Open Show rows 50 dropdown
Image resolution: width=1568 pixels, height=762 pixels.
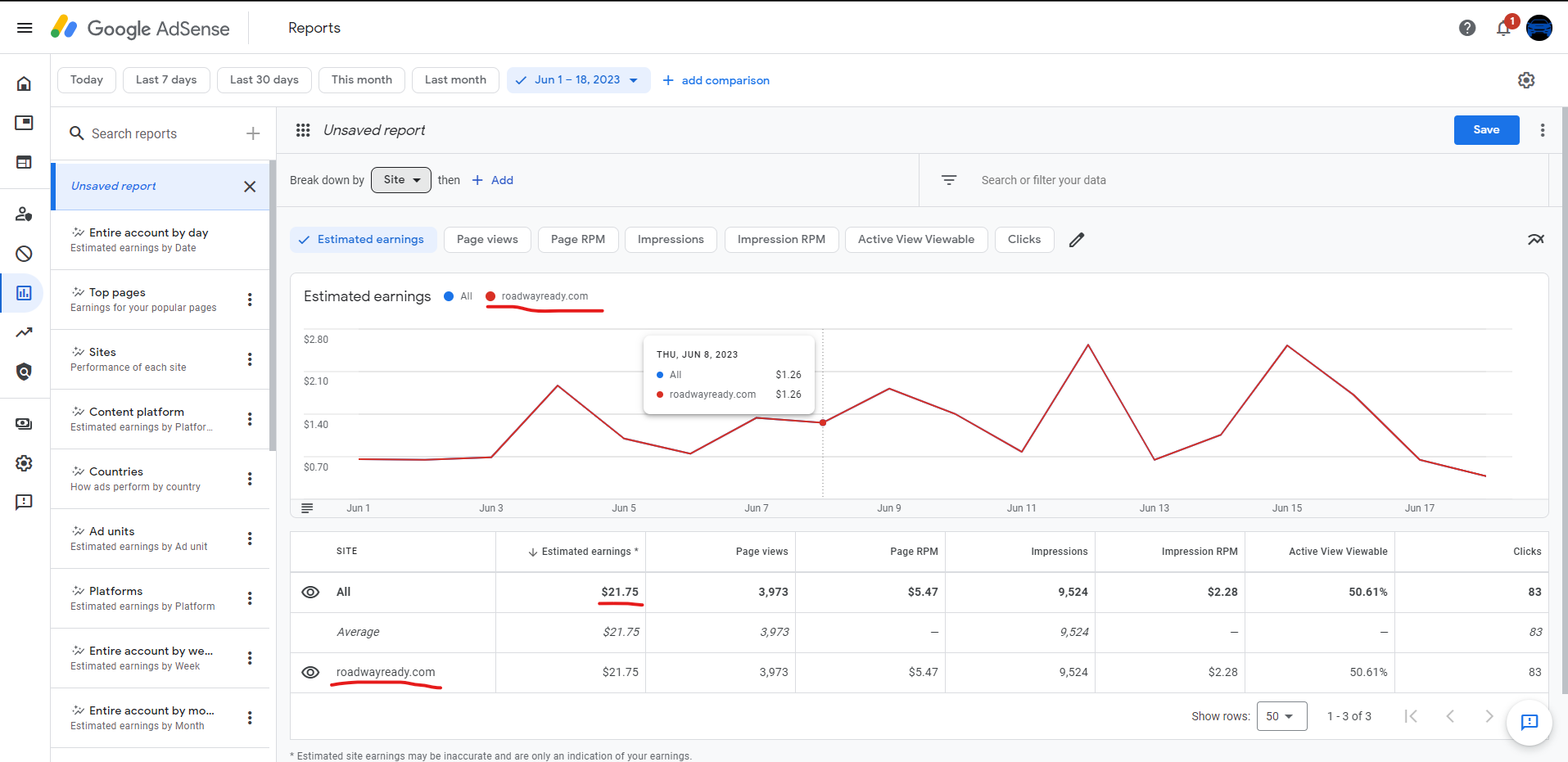1281,716
